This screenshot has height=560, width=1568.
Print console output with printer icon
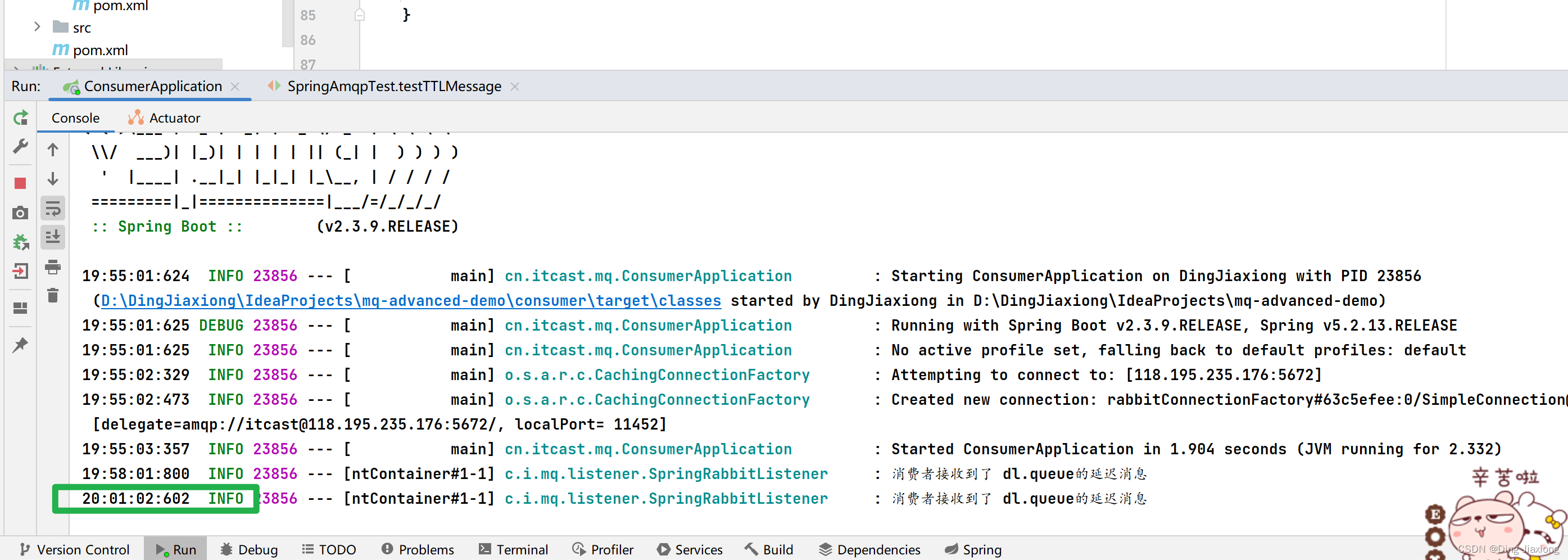click(x=53, y=267)
